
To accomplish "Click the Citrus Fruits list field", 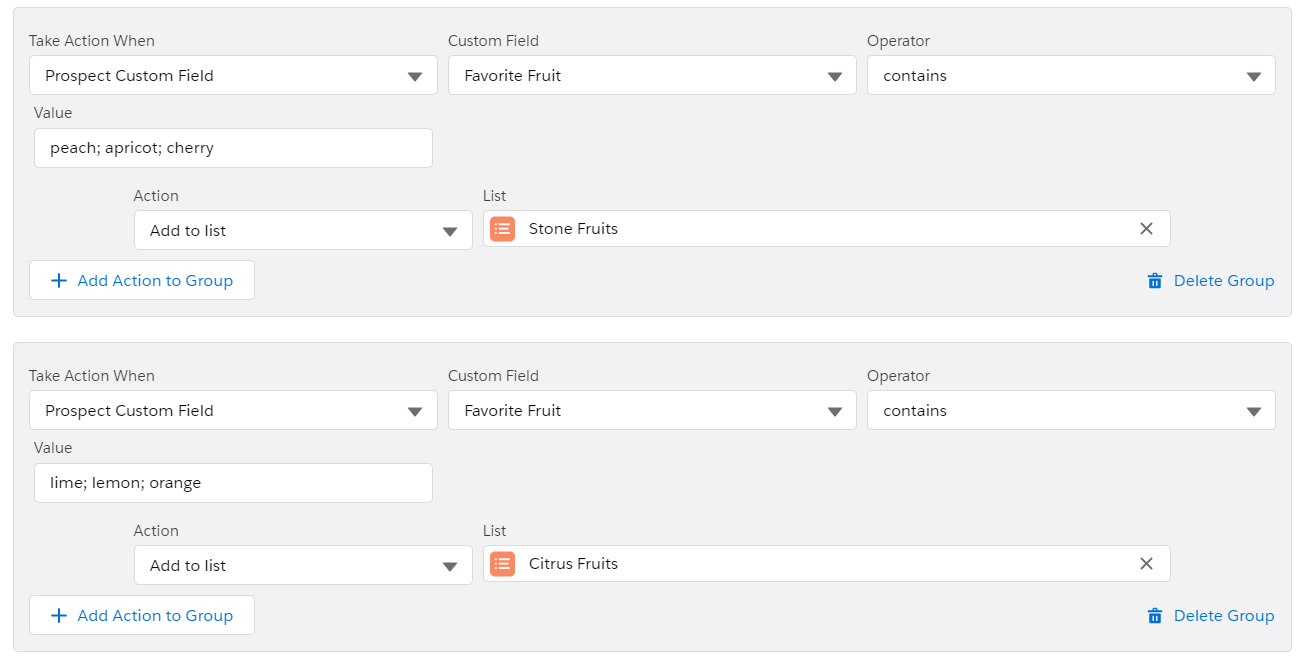I will click(x=827, y=564).
